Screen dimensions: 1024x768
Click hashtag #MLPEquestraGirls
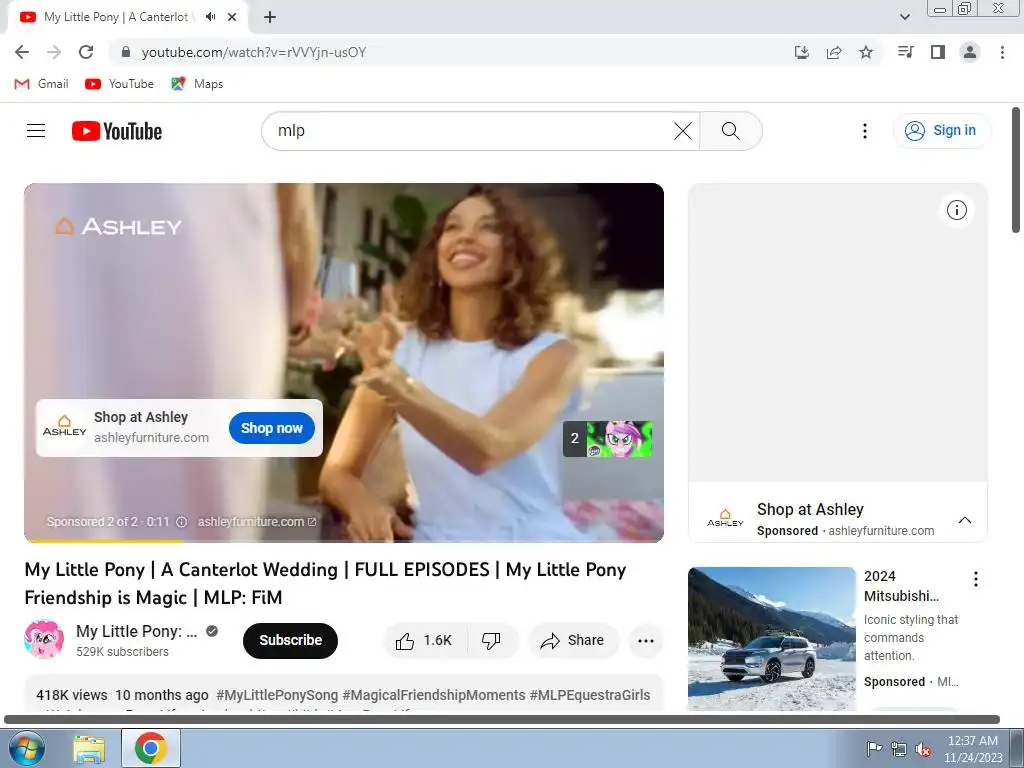click(x=590, y=695)
